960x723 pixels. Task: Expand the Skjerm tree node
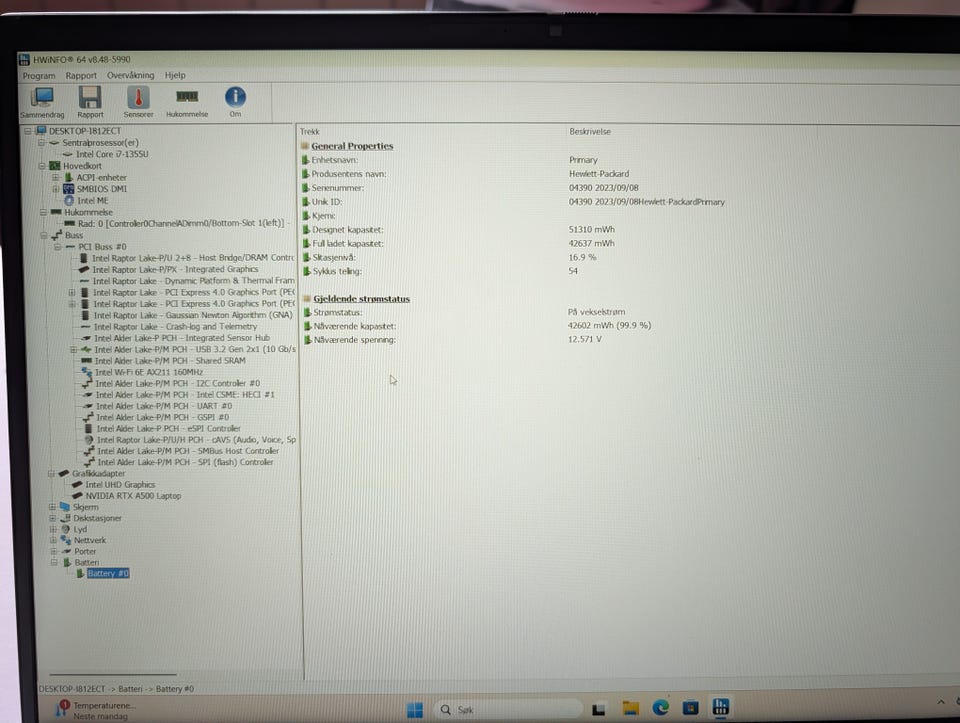[x=53, y=507]
